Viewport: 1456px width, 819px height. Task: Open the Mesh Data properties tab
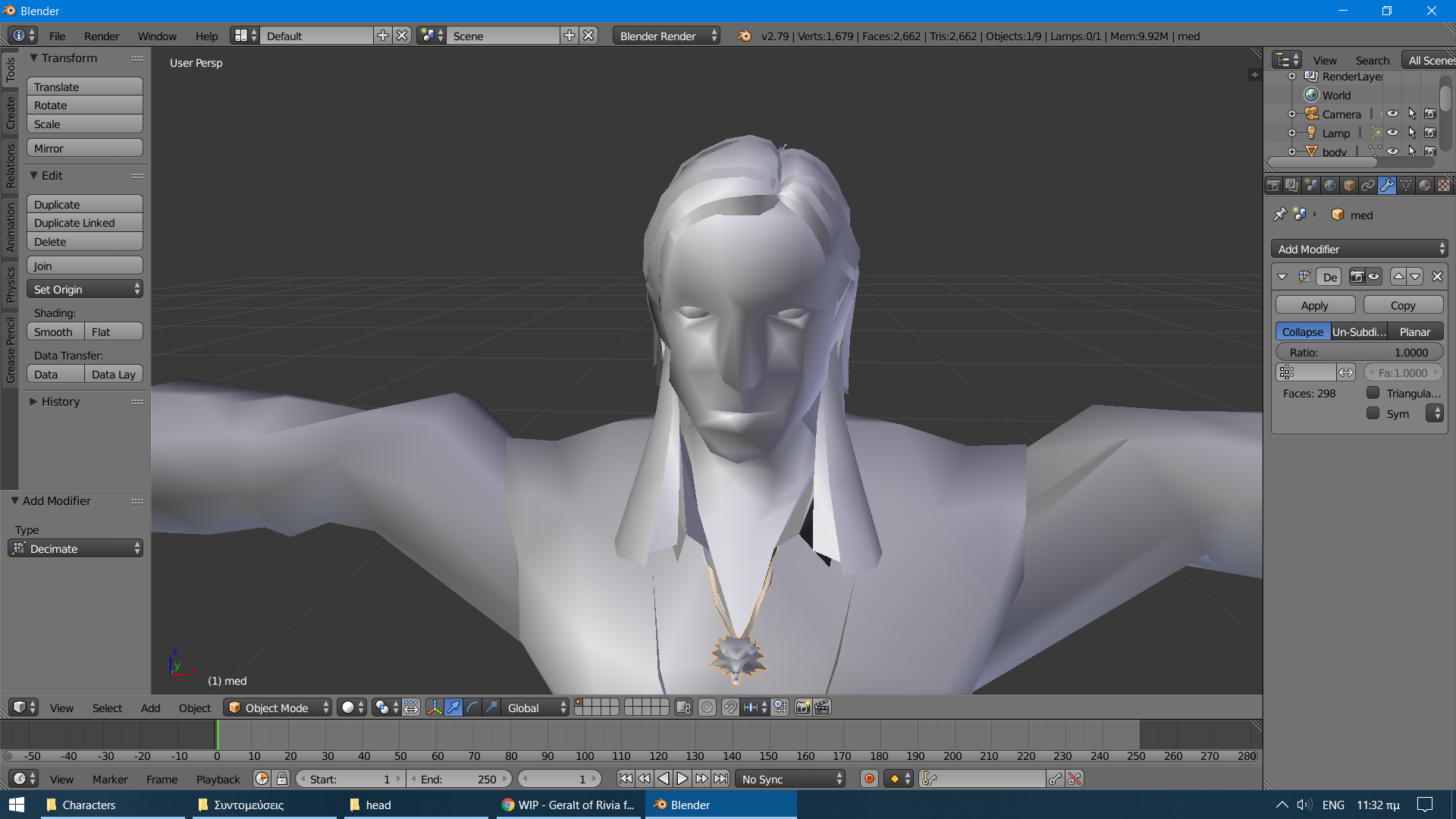pyautogui.click(x=1406, y=186)
